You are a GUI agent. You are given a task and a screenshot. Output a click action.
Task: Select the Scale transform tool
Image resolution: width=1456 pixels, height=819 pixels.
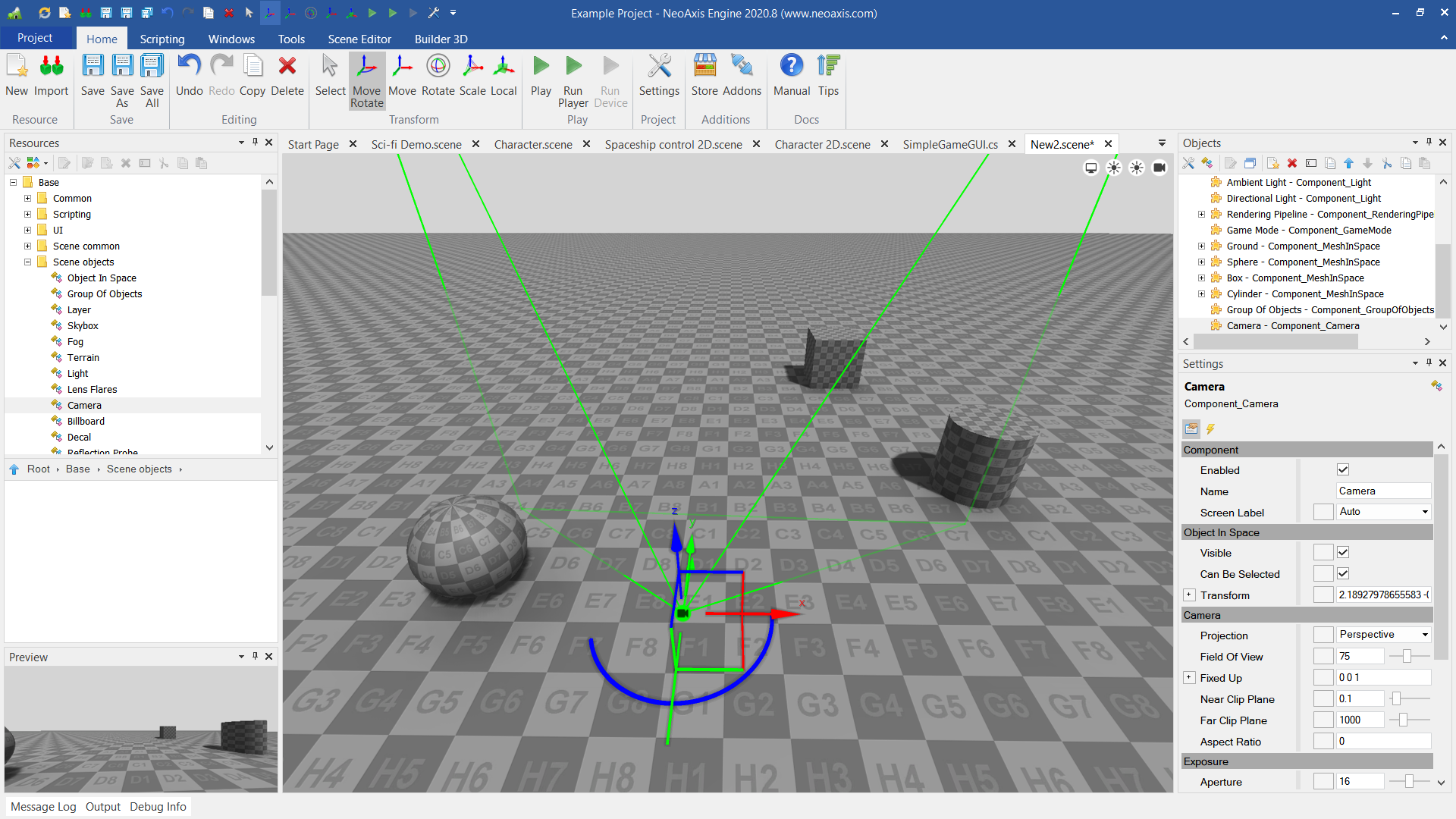[472, 76]
